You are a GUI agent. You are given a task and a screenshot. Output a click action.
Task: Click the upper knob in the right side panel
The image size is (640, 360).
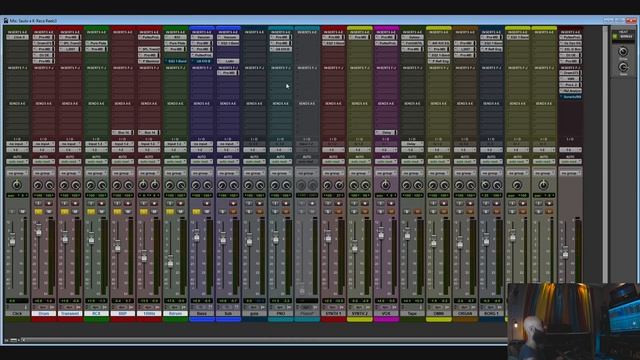click(623, 51)
